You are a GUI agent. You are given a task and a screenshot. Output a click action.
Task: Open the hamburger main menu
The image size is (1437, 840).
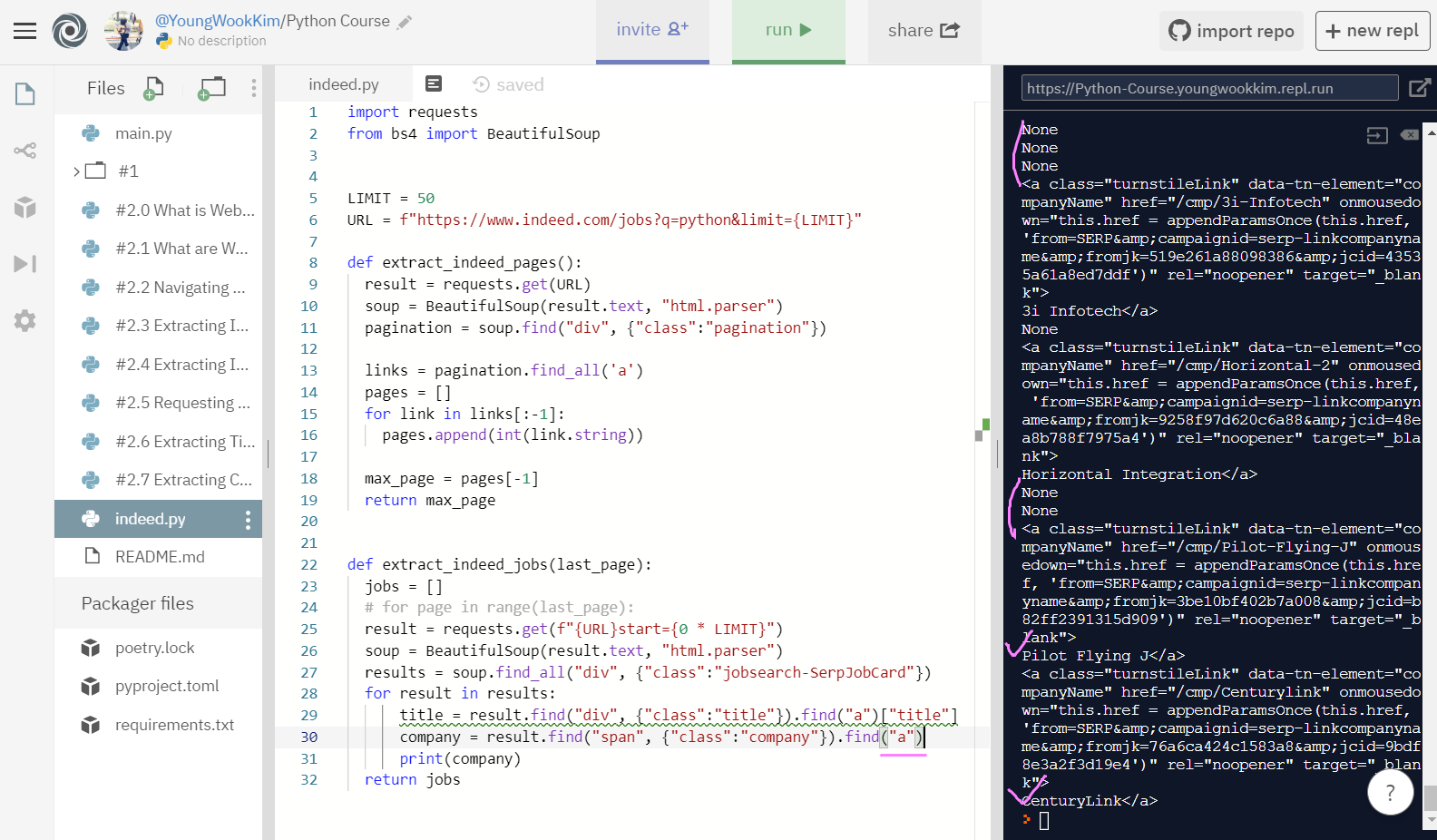pos(25,31)
